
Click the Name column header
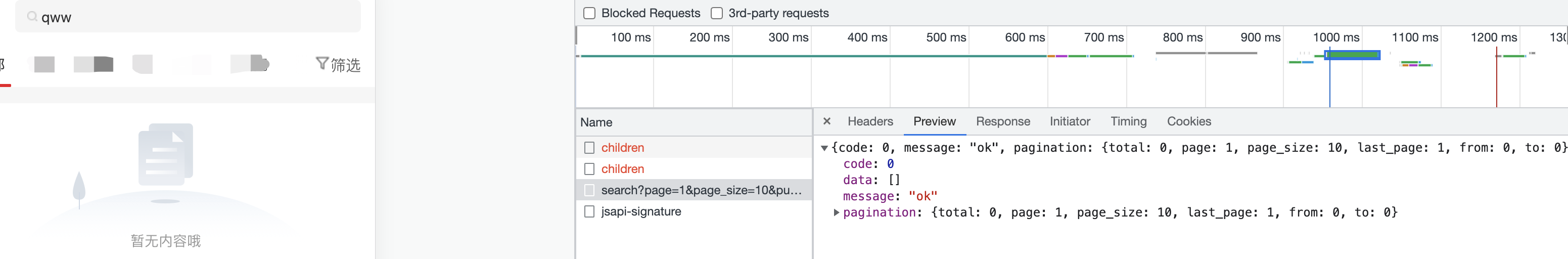pyautogui.click(x=596, y=122)
